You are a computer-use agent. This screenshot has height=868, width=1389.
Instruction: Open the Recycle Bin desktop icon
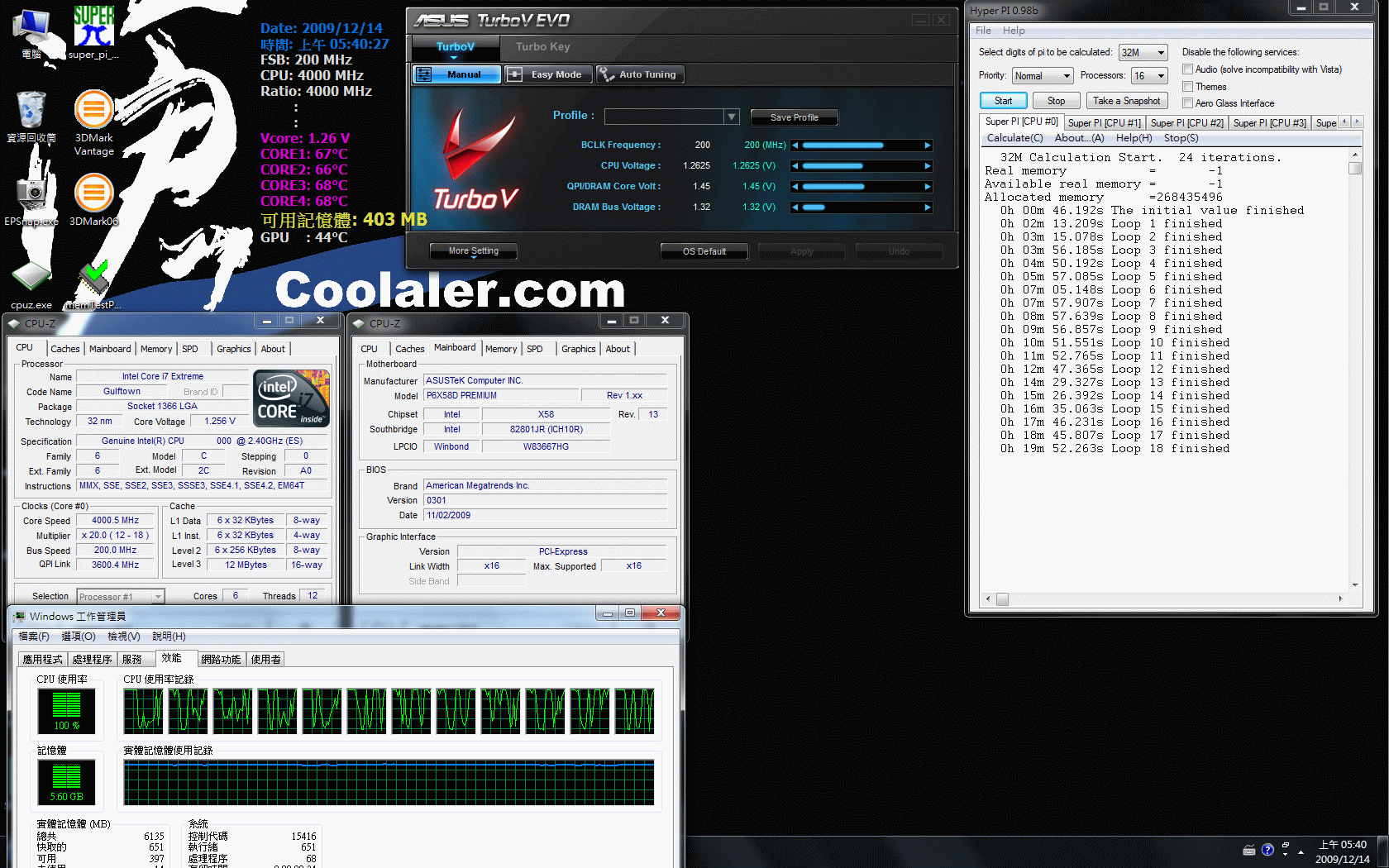click(x=31, y=116)
